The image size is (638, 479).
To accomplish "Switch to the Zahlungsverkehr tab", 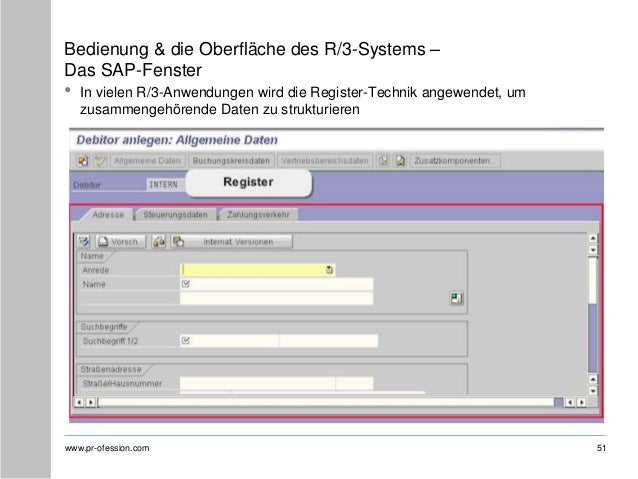I will pyautogui.click(x=258, y=214).
